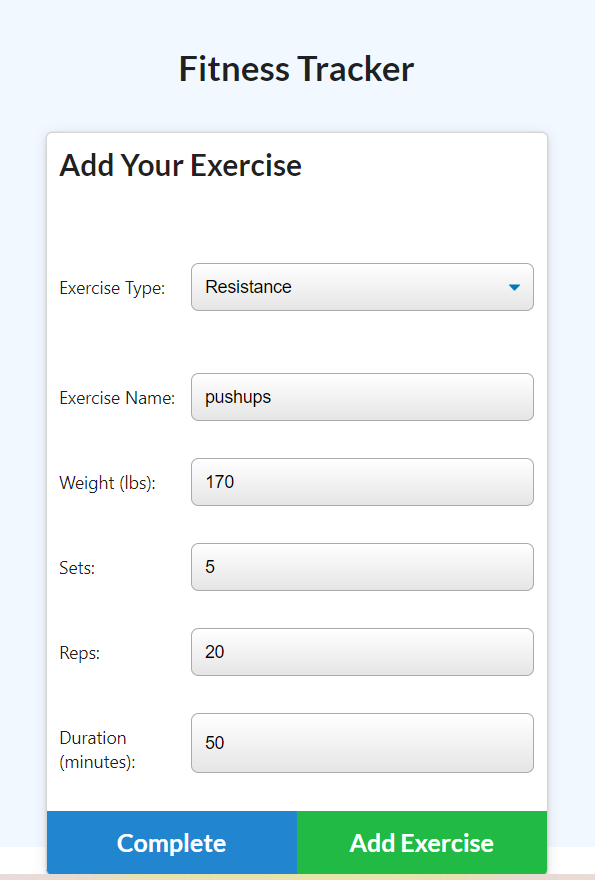Click the Exercise Name label
This screenshot has height=880, width=595.
(118, 397)
